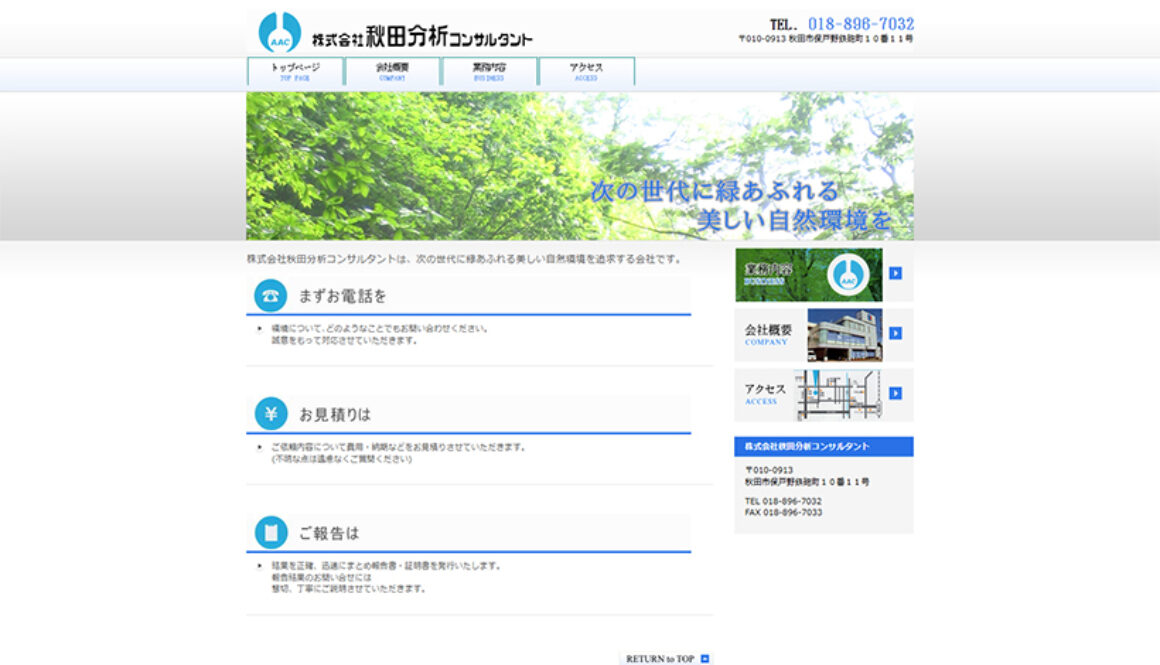The width and height of the screenshot is (1160, 665).
Task: Click the お見積りは heading
Action: [334, 415]
